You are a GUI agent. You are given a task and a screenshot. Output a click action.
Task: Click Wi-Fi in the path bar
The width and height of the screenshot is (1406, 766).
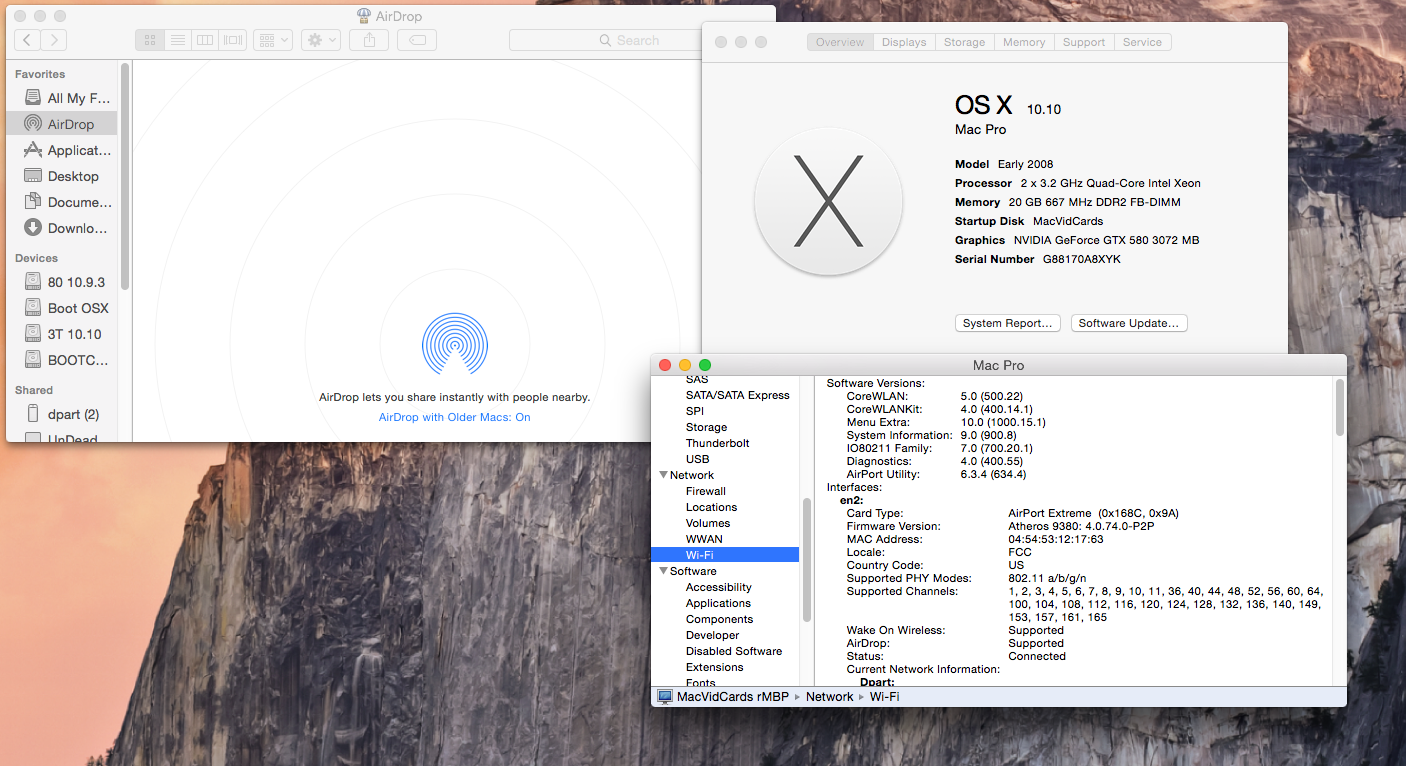click(x=884, y=697)
